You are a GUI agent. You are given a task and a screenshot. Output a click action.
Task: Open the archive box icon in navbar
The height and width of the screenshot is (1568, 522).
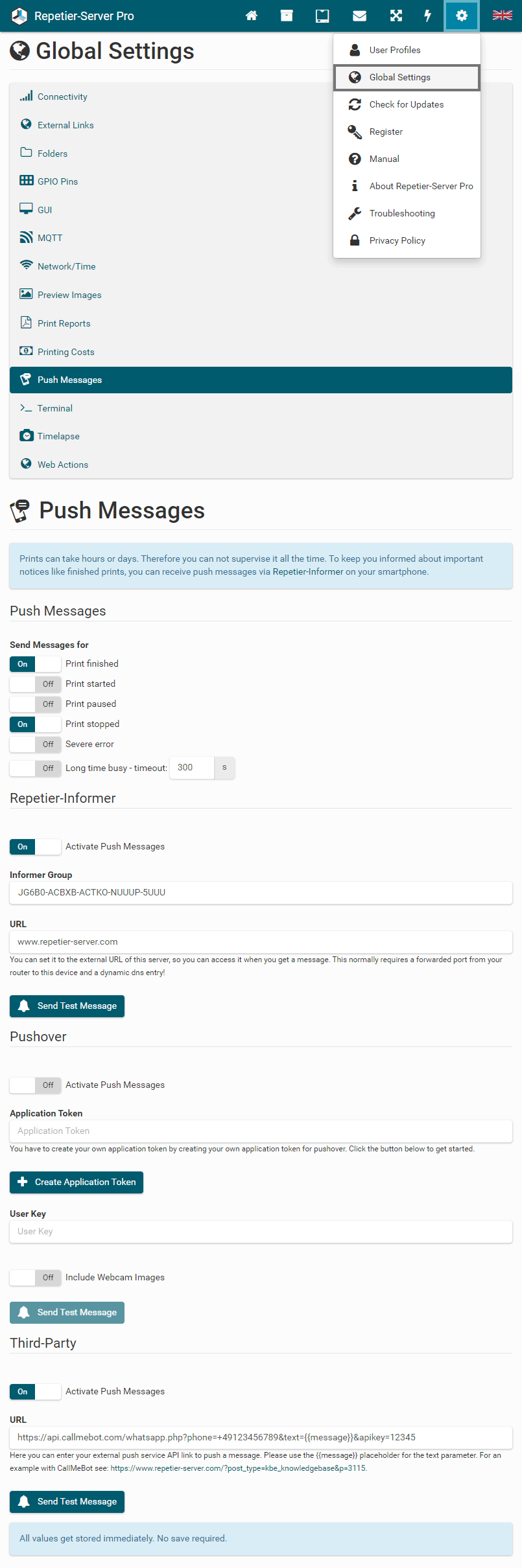(x=287, y=16)
